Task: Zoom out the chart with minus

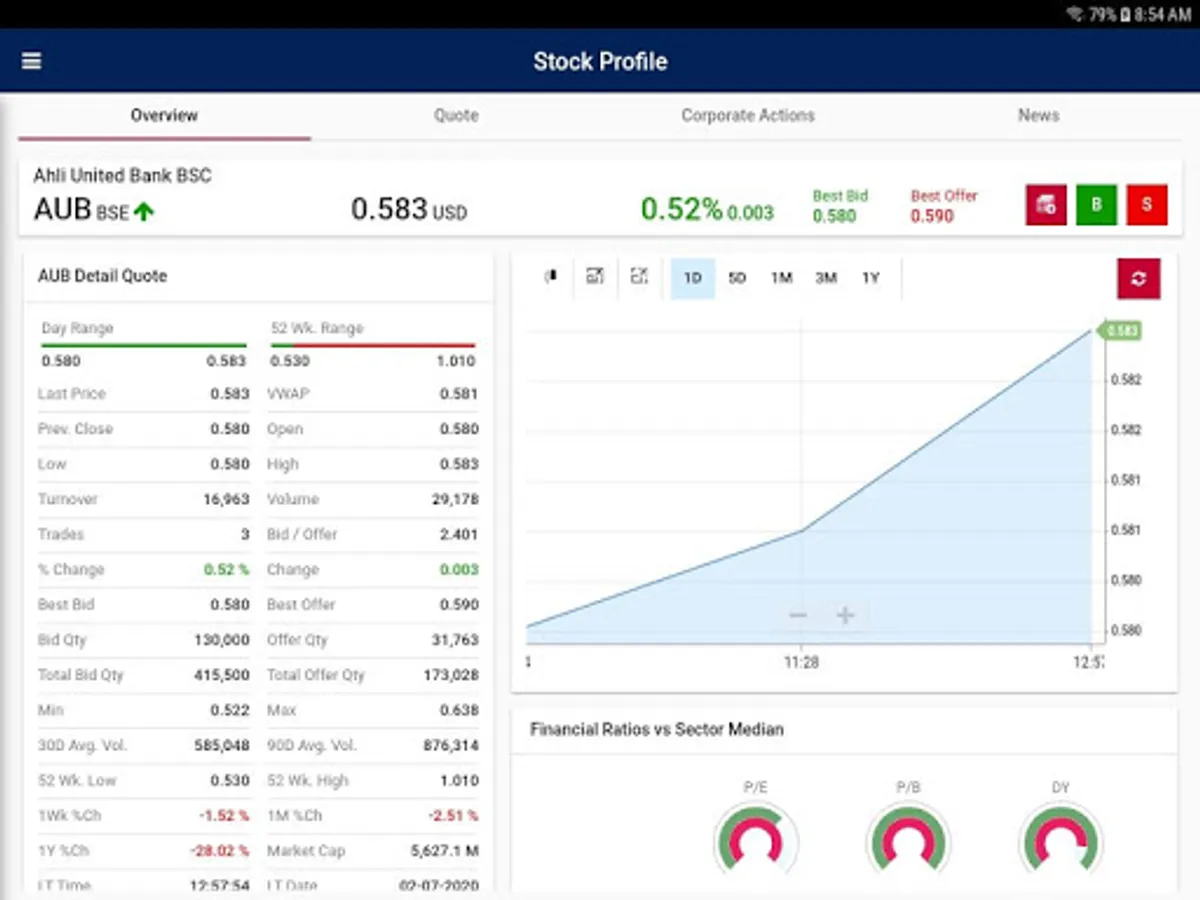Action: point(798,615)
